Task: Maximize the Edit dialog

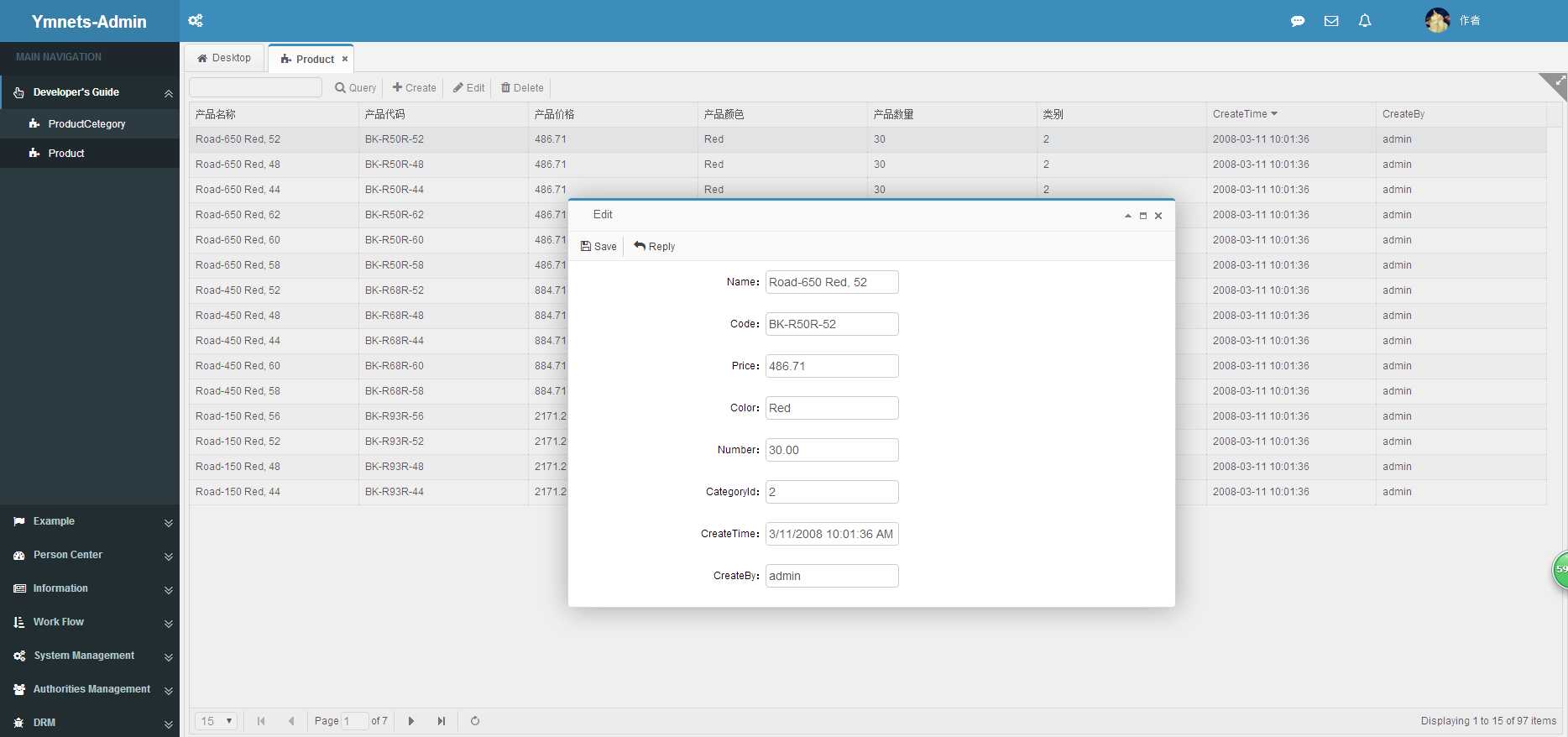Action: pyautogui.click(x=1143, y=216)
